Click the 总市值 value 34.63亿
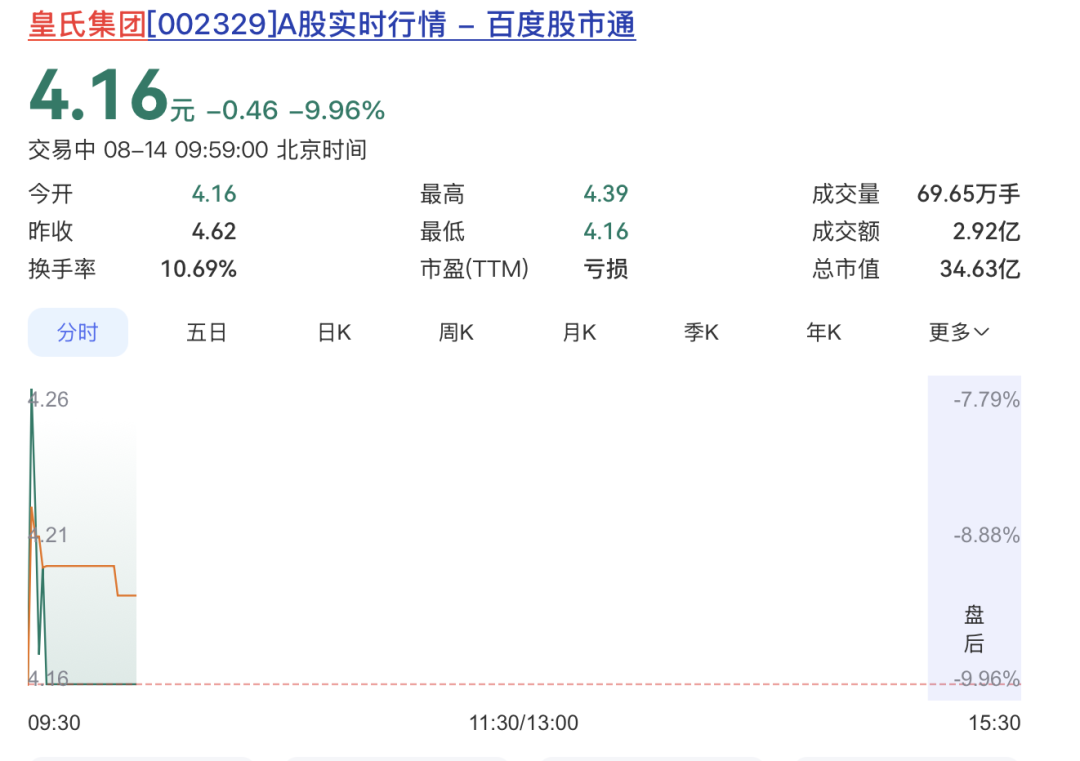 pos(979,269)
